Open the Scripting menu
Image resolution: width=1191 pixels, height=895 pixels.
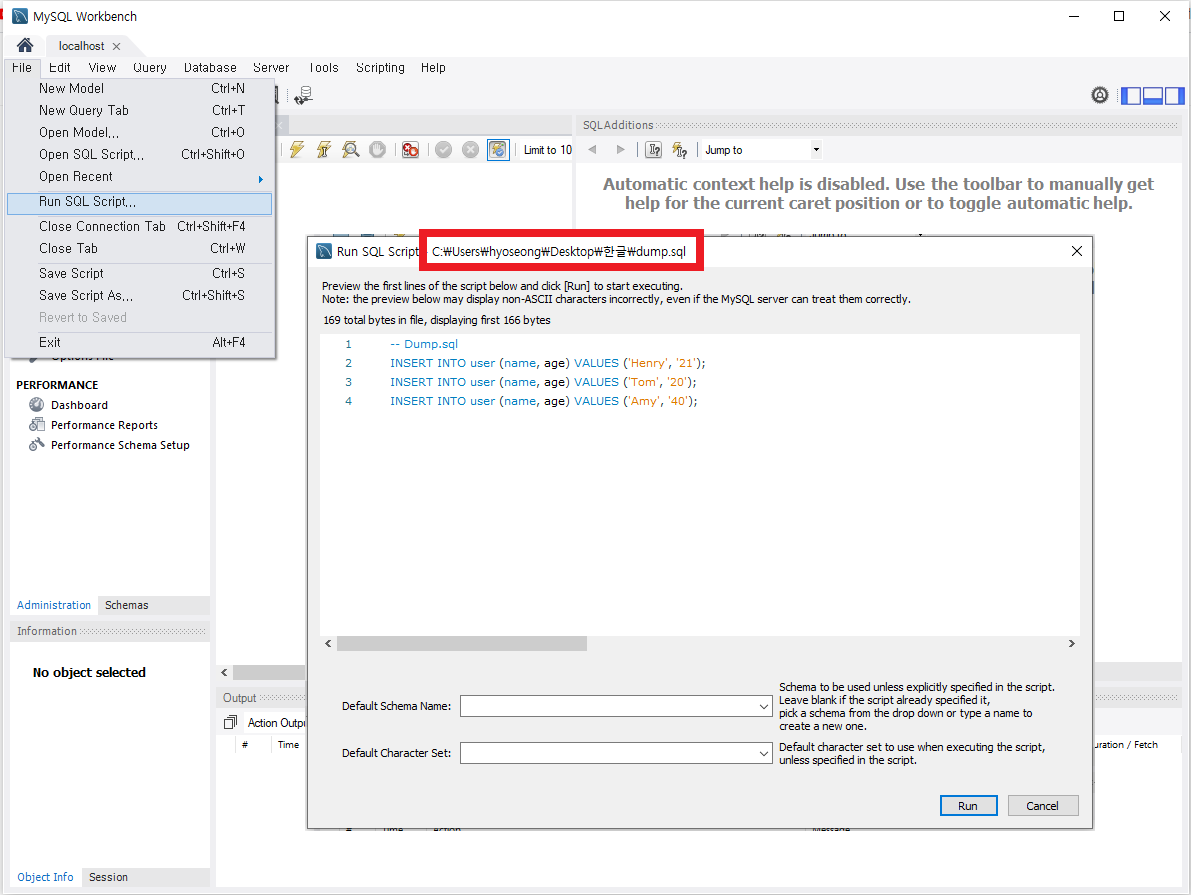coord(381,68)
